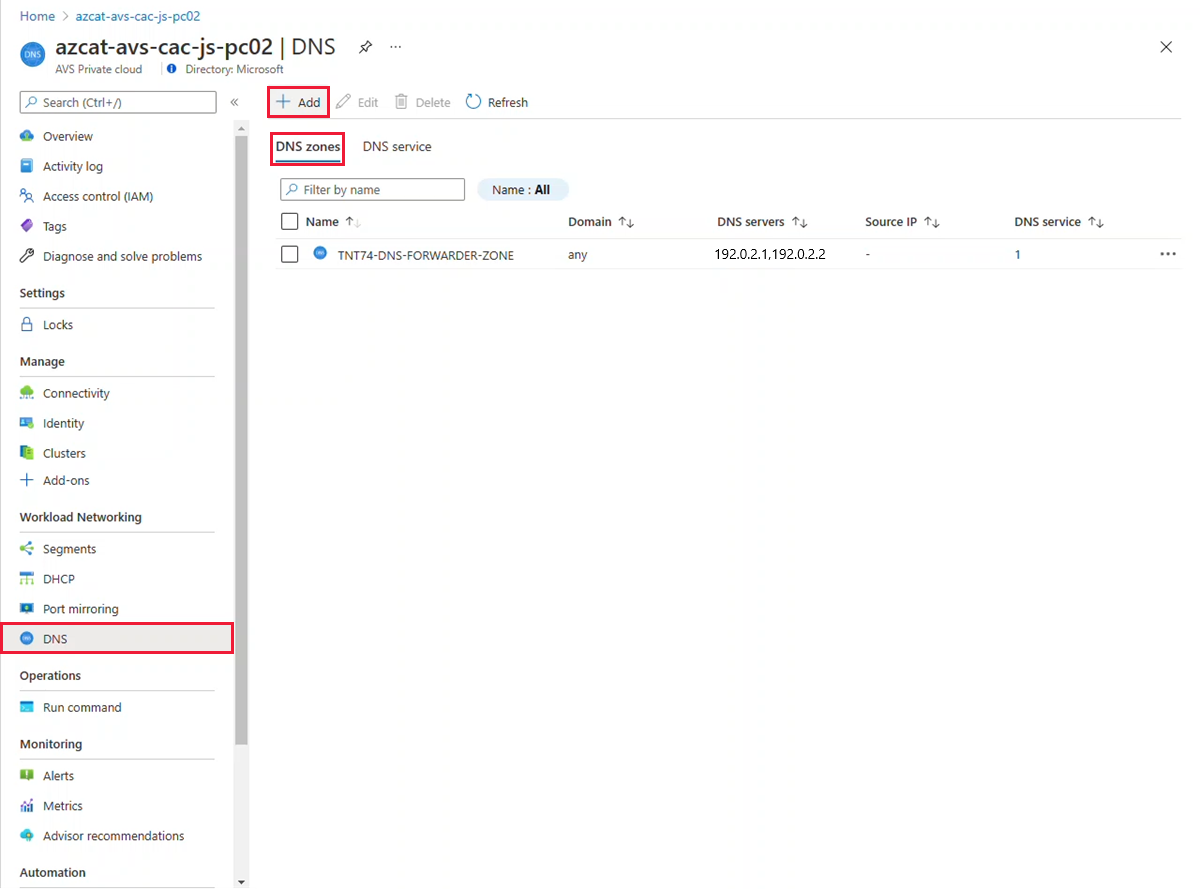1200x889 pixels.
Task: Add a new DNS zone
Action: pyautogui.click(x=297, y=101)
